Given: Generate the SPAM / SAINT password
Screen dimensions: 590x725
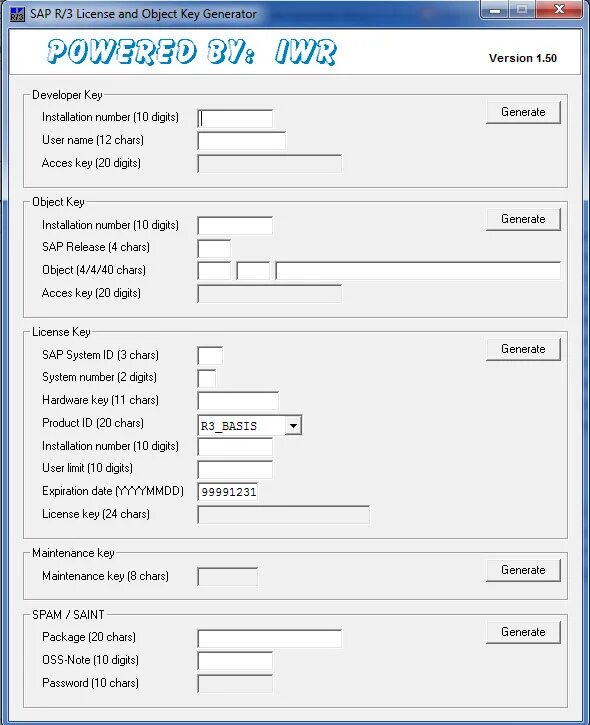Looking at the screenshot, I should pyautogui.click(x=523, y=632).
